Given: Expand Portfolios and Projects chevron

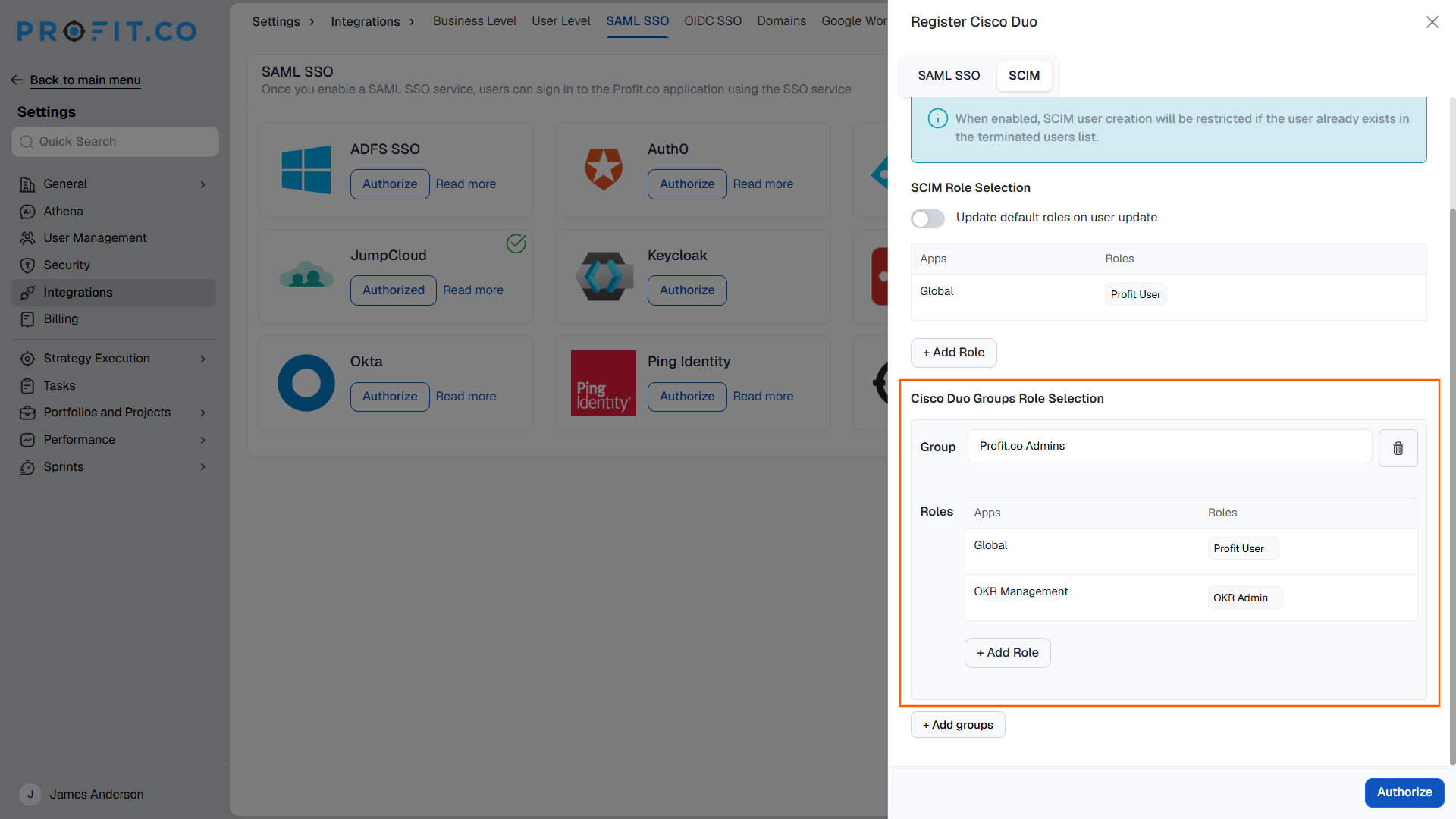Looking at the screenshot, I should coord(202,413).
